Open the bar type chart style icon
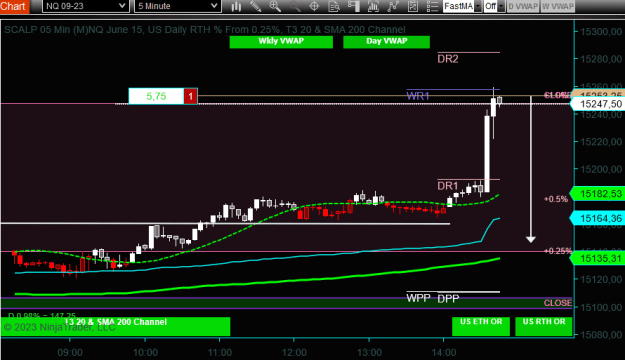This screenshot has height=360, width=625. click(236, 6)
